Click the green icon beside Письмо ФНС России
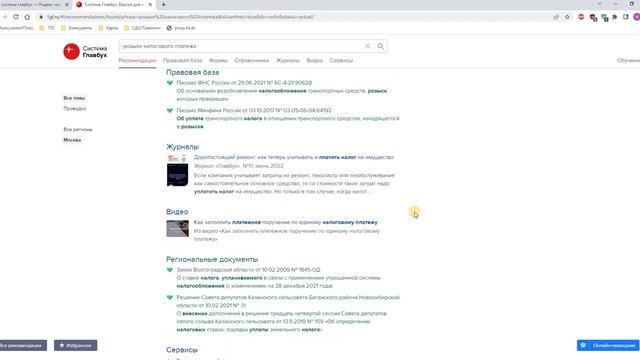This screenshot has height=360, width=640. 170,83
